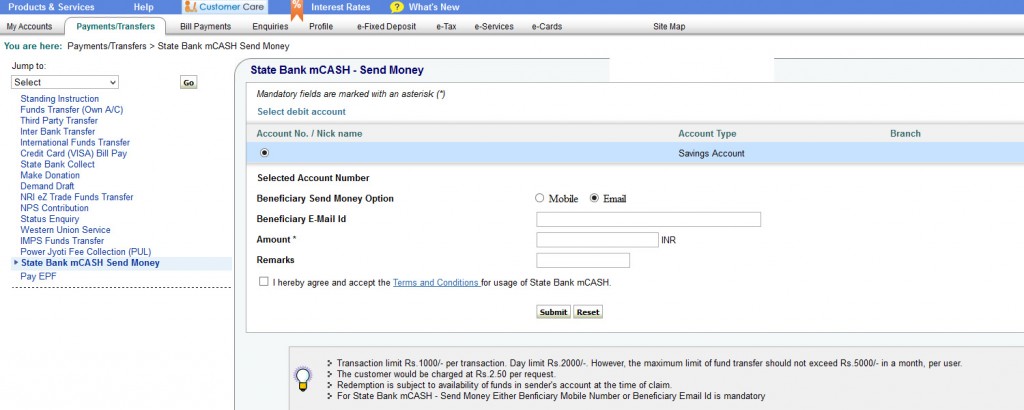Open Funds Transfer (Own A/C) link

[71, 110]
